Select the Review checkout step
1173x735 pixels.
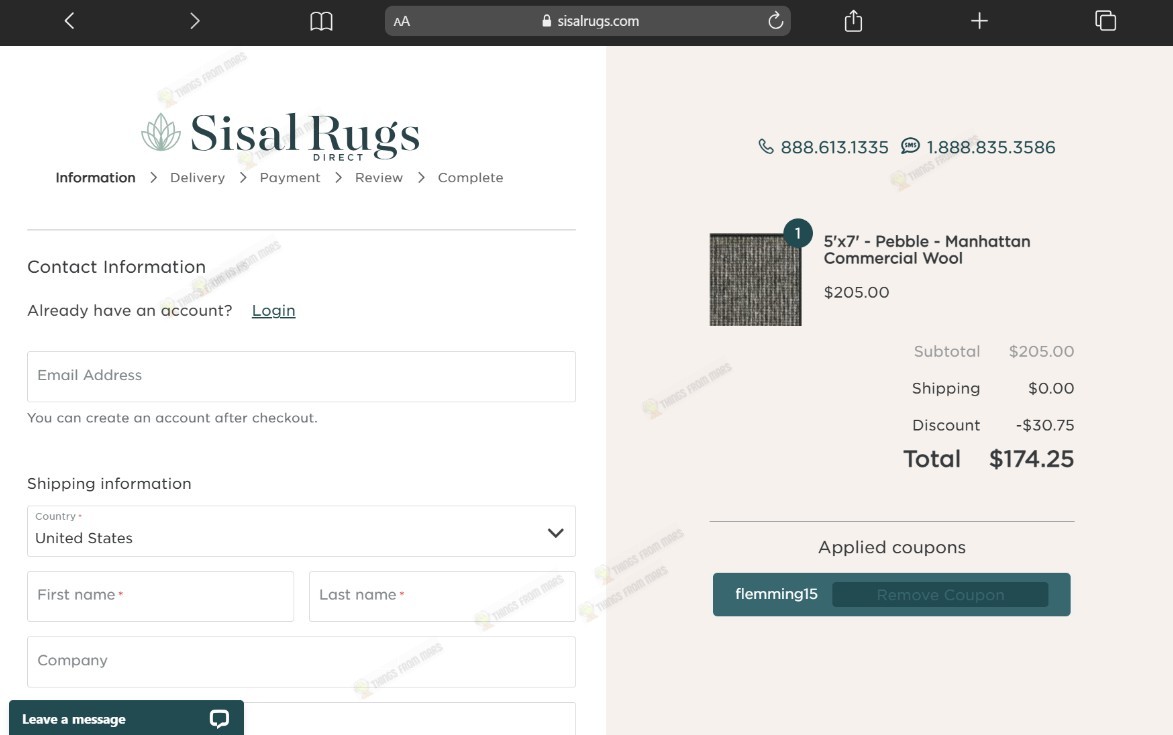379,178
